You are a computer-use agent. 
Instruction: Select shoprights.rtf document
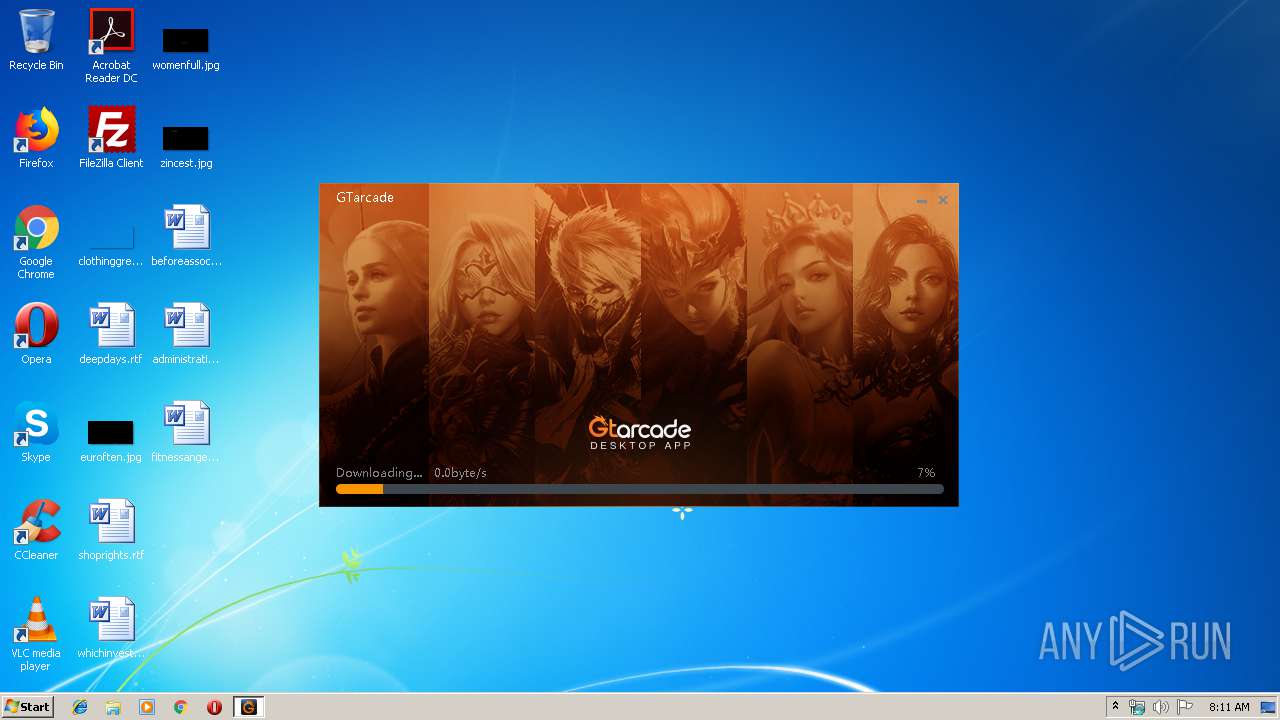[x=111, y=530]
